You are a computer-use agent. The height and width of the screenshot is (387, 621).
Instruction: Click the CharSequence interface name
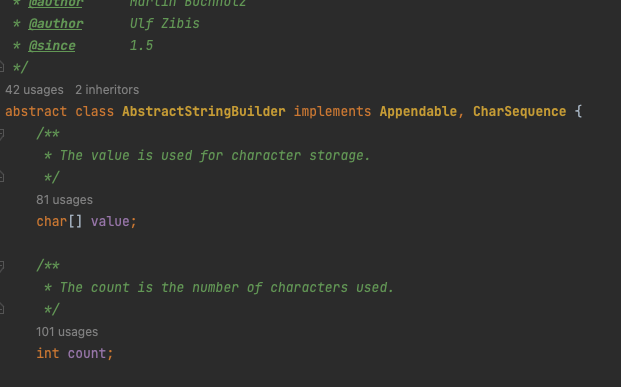pyautogui.click(x=519, y=112)
